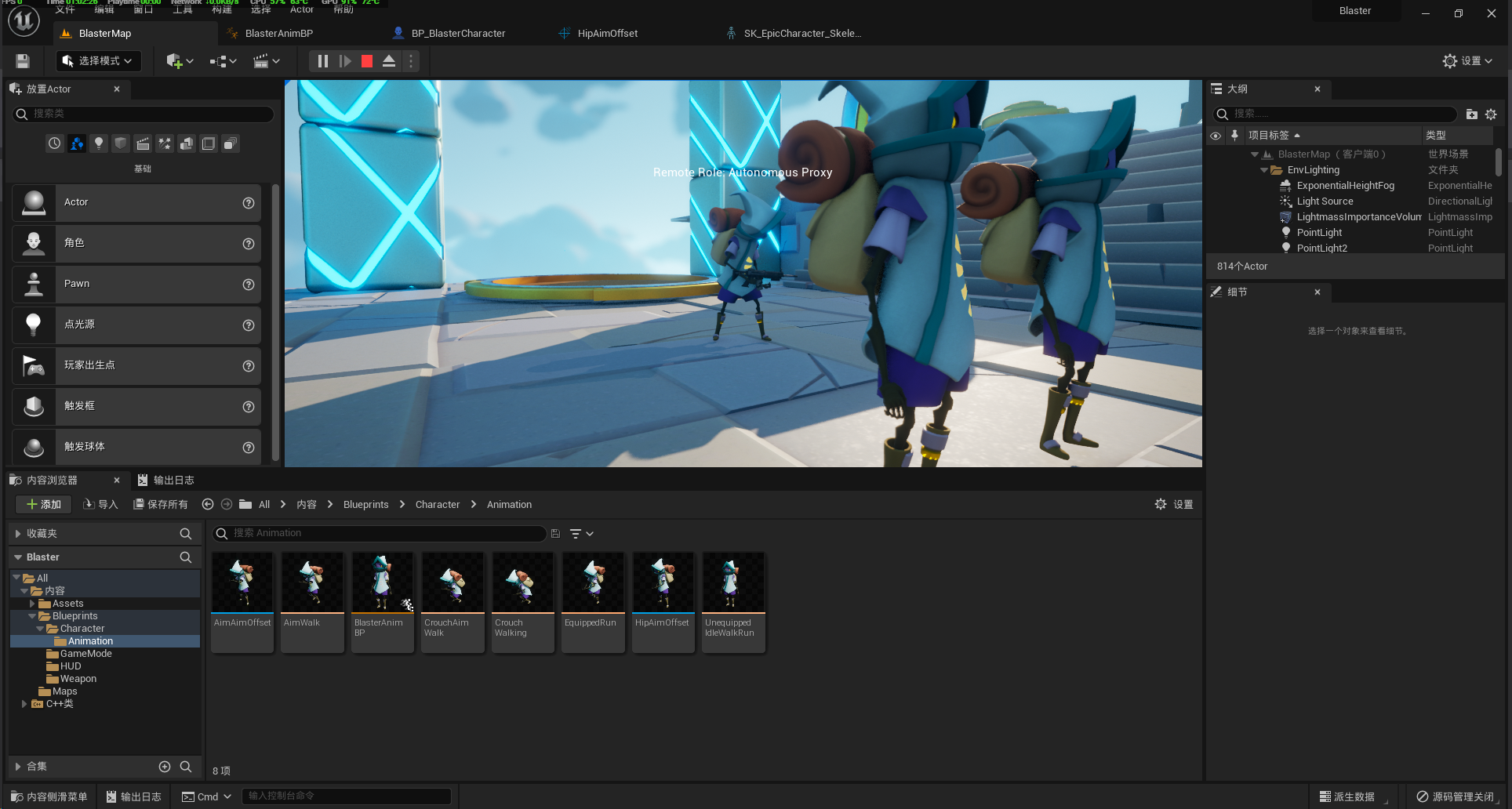Click the frame skip playback button
Image resolution: width=1512 pixels, height=809 pixels.
click(345, 61)
